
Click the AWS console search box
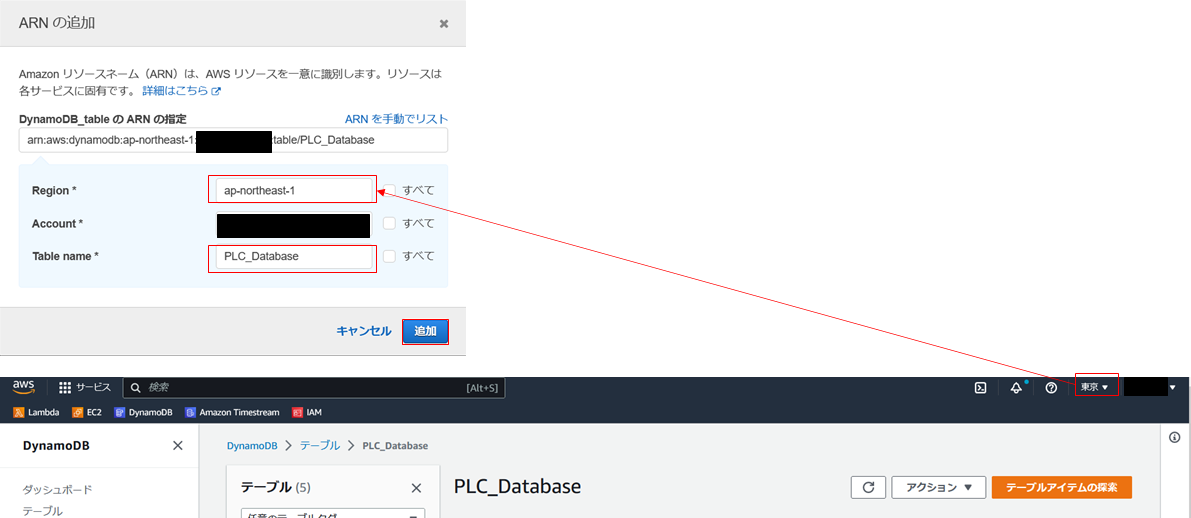[314, 387]
